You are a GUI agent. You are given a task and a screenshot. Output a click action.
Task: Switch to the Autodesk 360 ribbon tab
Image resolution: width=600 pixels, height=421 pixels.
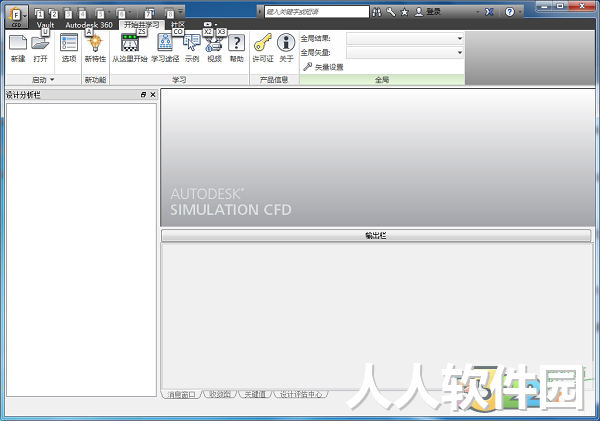tap(89, 25)
